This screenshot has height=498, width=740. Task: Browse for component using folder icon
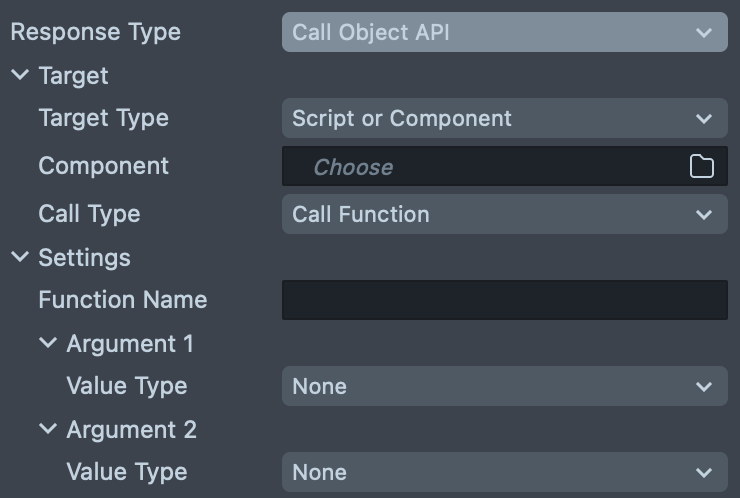click(702, 167)
